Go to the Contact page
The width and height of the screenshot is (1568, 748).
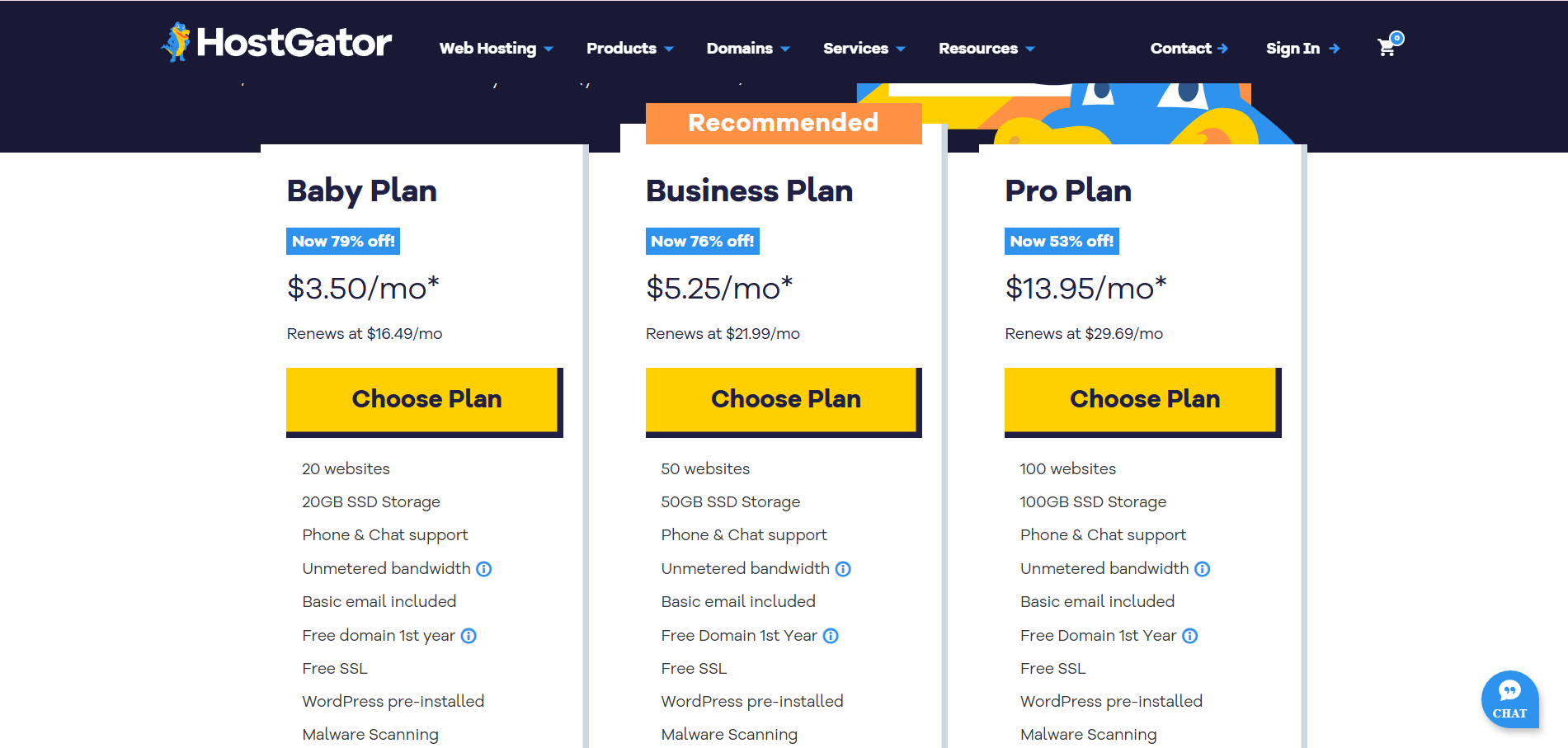[x=1189, y=49]
